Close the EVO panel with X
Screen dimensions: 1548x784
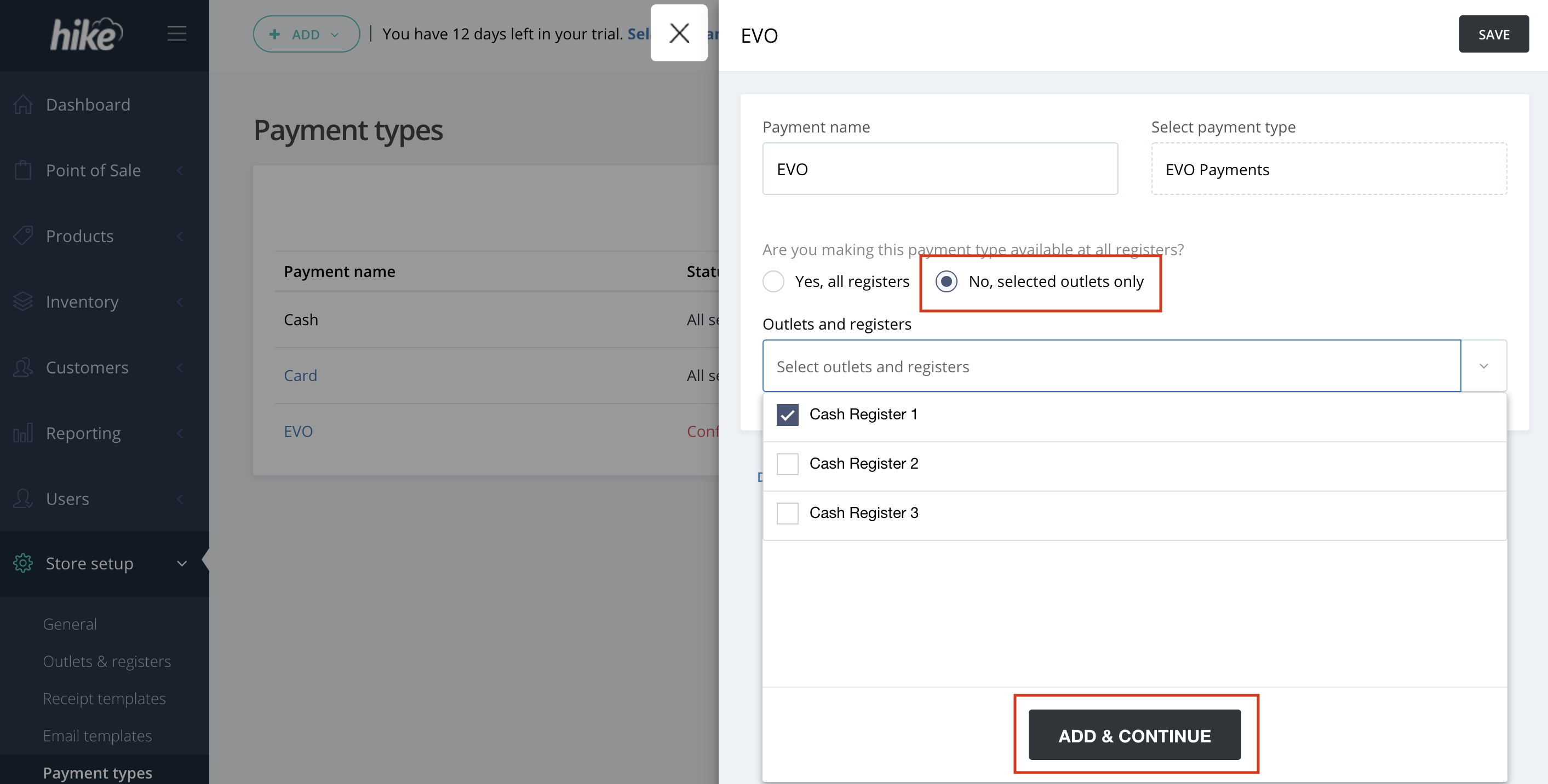679,33
